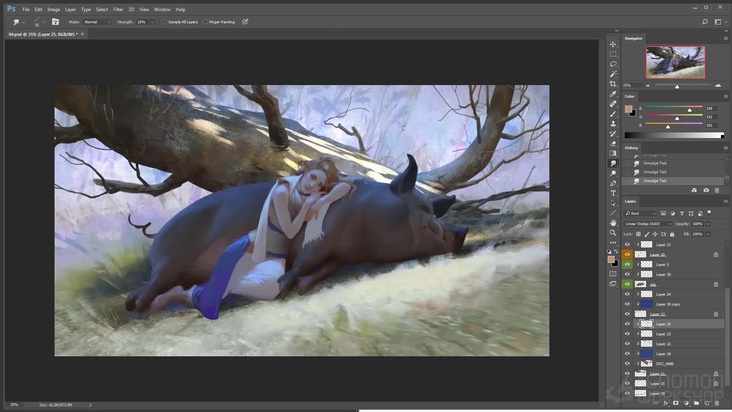732x412 pixels.
Task: Select the Type tool
Action: 613,193
